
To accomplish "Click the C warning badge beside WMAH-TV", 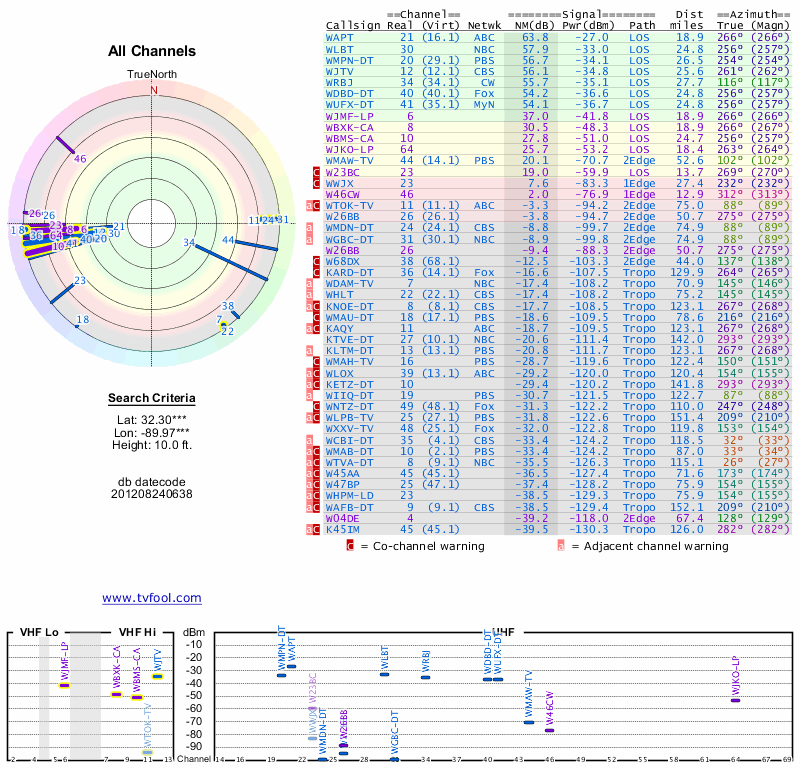I will pos(316,362).
